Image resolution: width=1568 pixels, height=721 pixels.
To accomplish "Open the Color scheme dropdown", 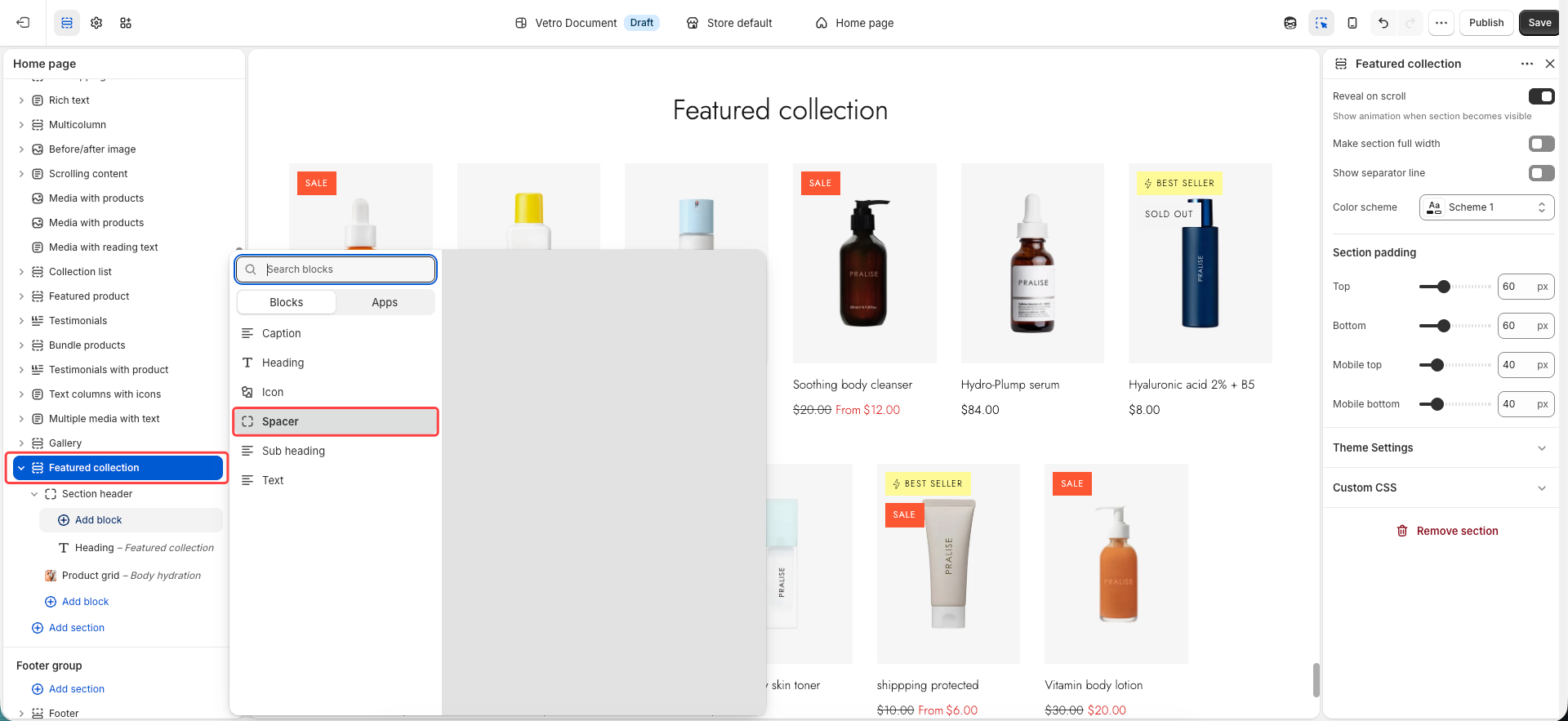I will tap(1486, 207).
